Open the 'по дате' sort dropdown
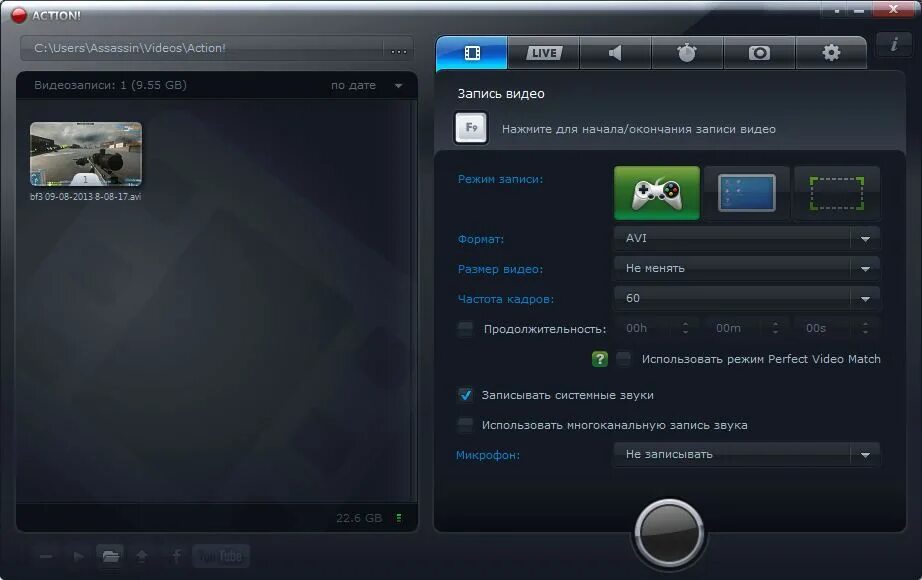The image size is (922, 580). pyautogui.click(x=366, y=85)
